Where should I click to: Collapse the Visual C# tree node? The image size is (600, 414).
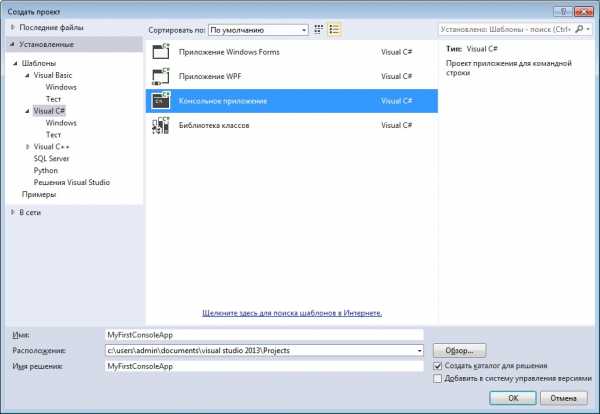tap(27, 111)
